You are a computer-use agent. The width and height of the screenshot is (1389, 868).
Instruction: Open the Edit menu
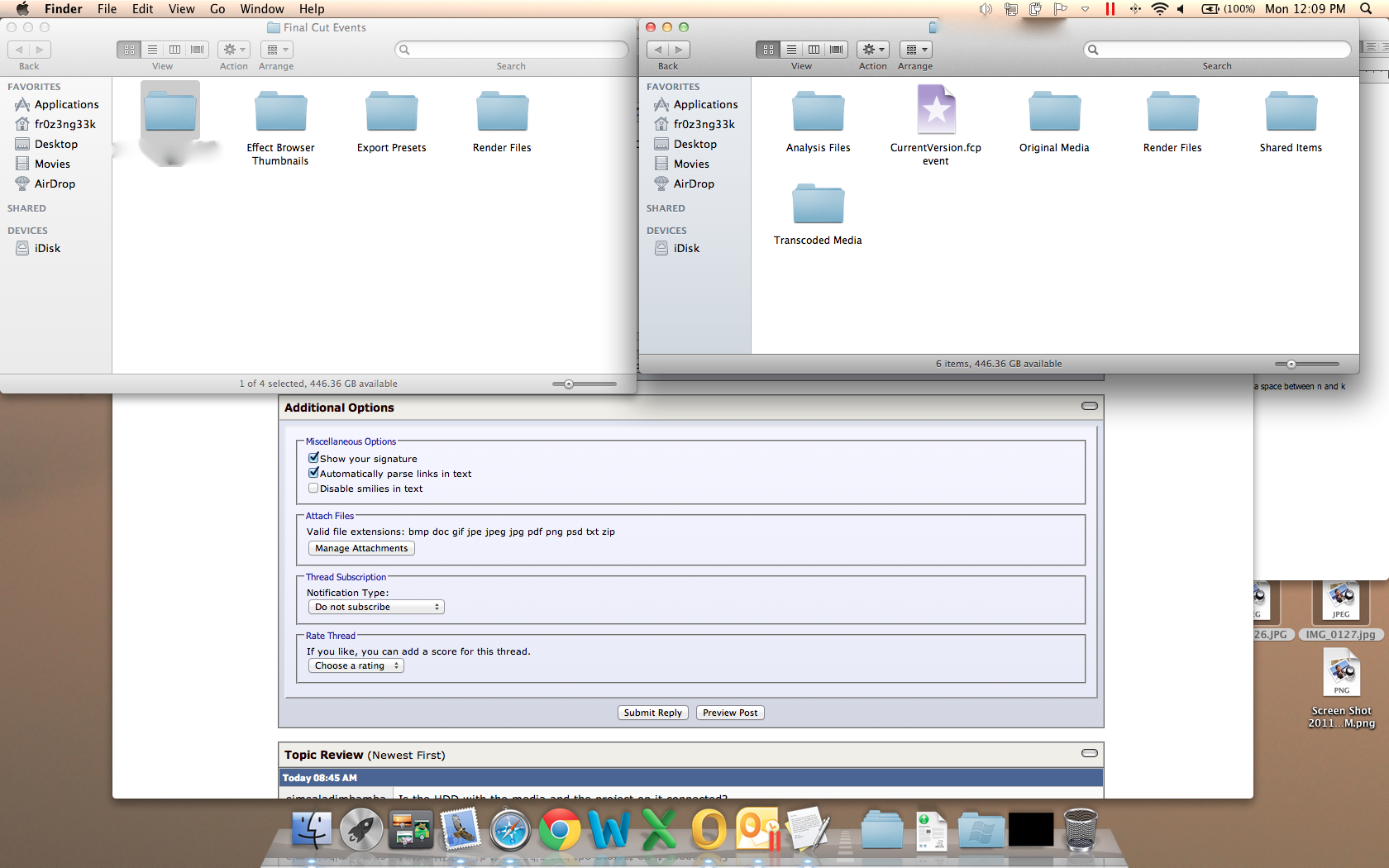[x=143, y=9]
